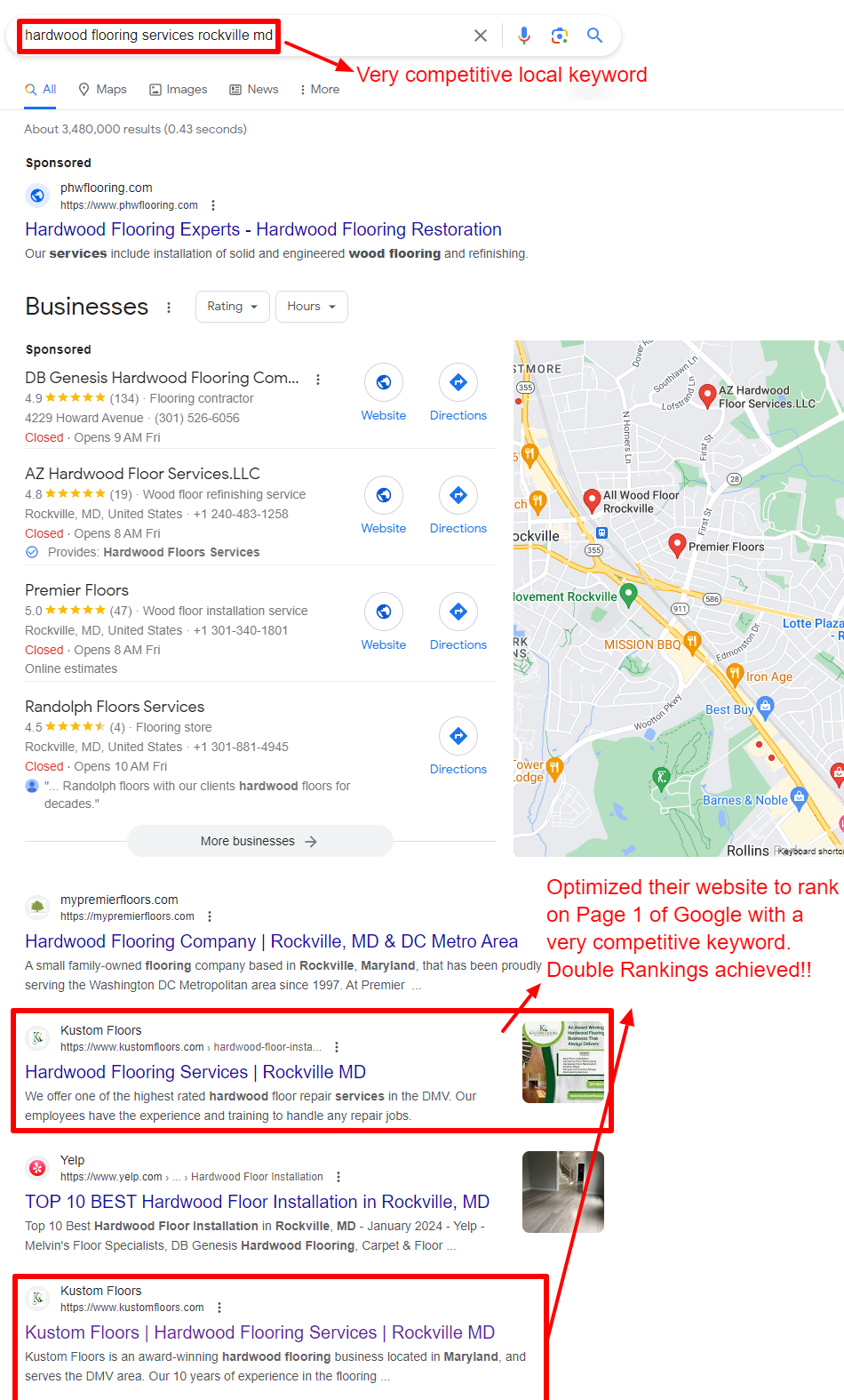The width and height of the screenshot is (844, 1400).
Task: Open three-dot options beside Businesses heading
Action: point(169,308)
